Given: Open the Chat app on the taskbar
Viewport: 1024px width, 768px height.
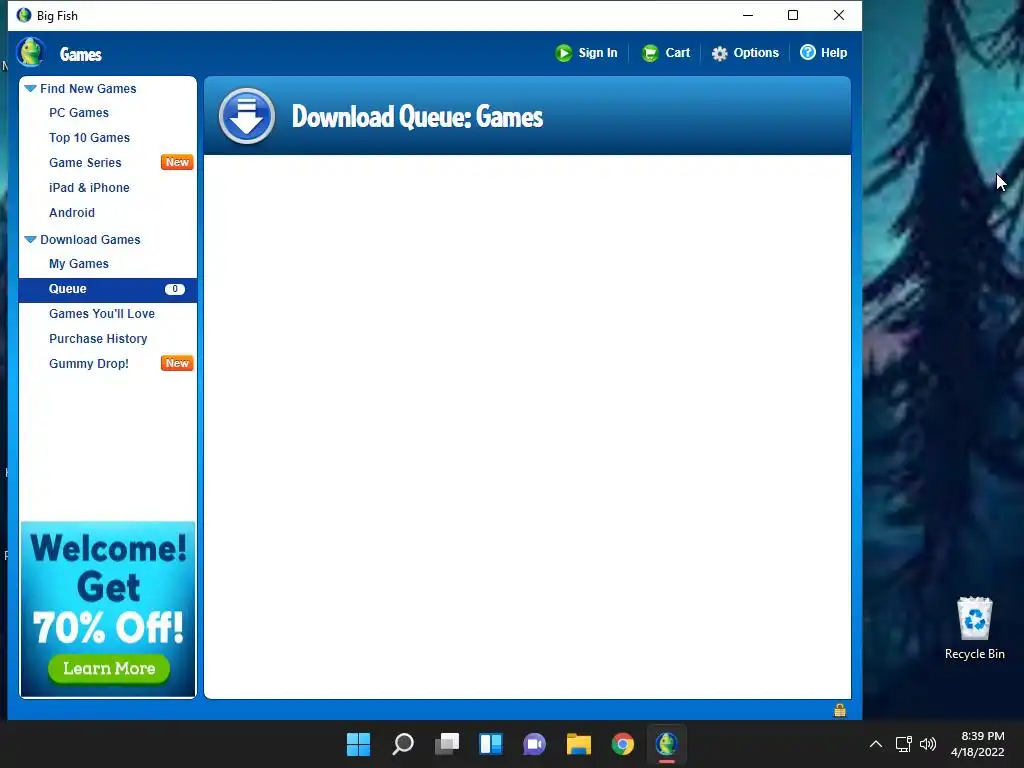Looking at the screenshot, I should [534, 744].
